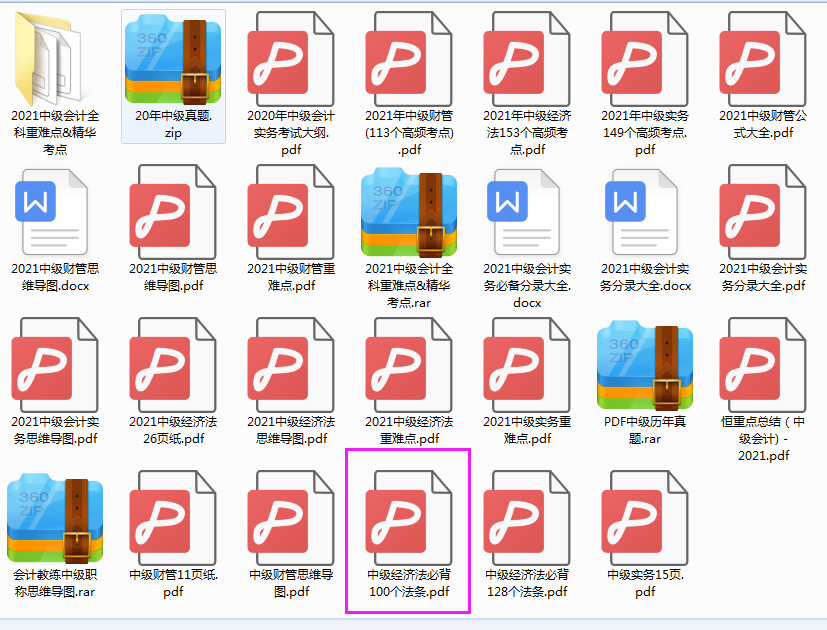Click the file name '2021中级财管重难点.pdf'
This screenshot has height=630, width=827.
pos(291,277)
